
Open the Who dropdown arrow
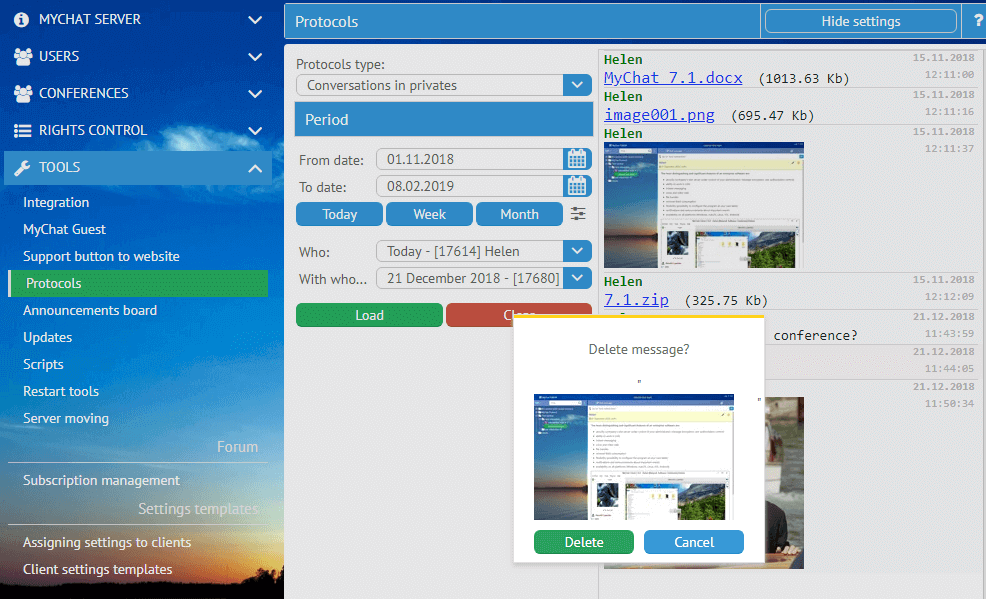(577, 251)
